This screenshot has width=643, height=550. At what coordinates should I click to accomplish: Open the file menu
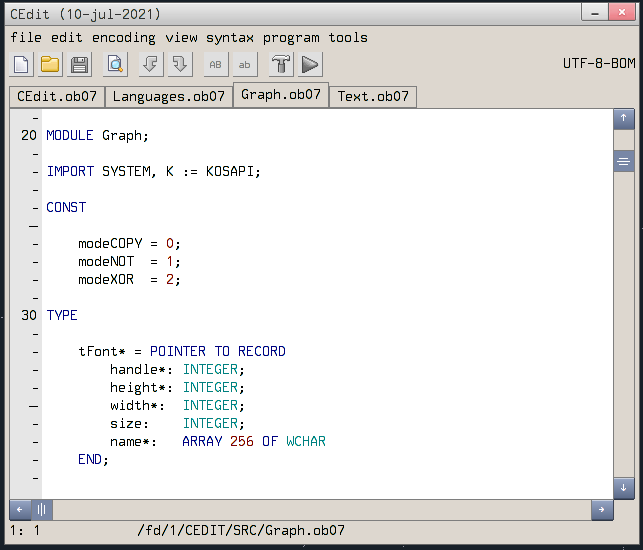coord(26,38)
